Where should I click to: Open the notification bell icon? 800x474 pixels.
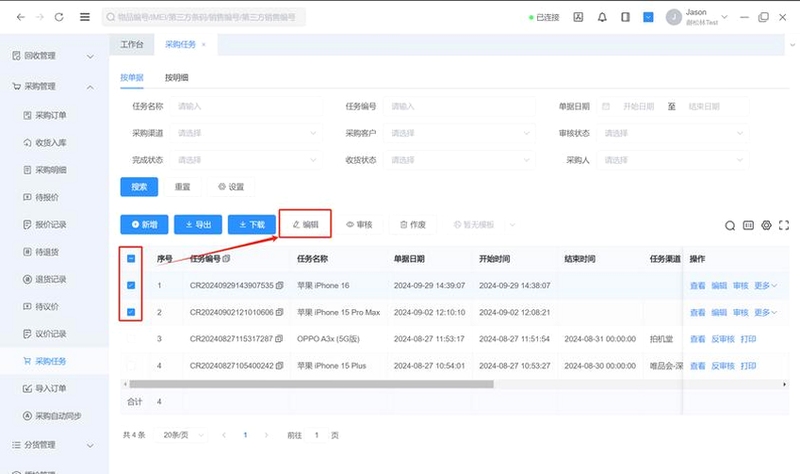pyautogui.click(x=602, y=17)
